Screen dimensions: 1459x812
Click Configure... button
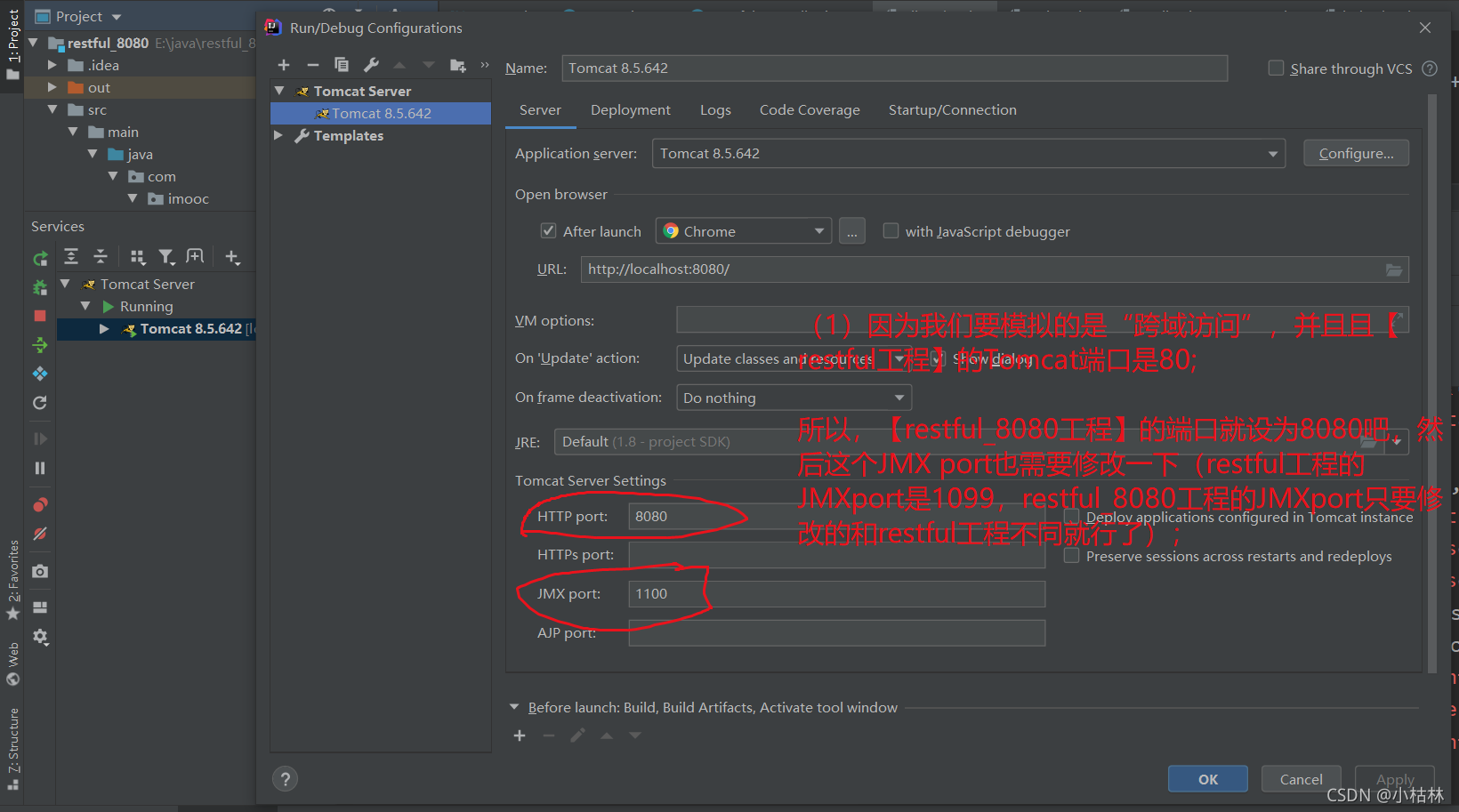pos(1356,153)
